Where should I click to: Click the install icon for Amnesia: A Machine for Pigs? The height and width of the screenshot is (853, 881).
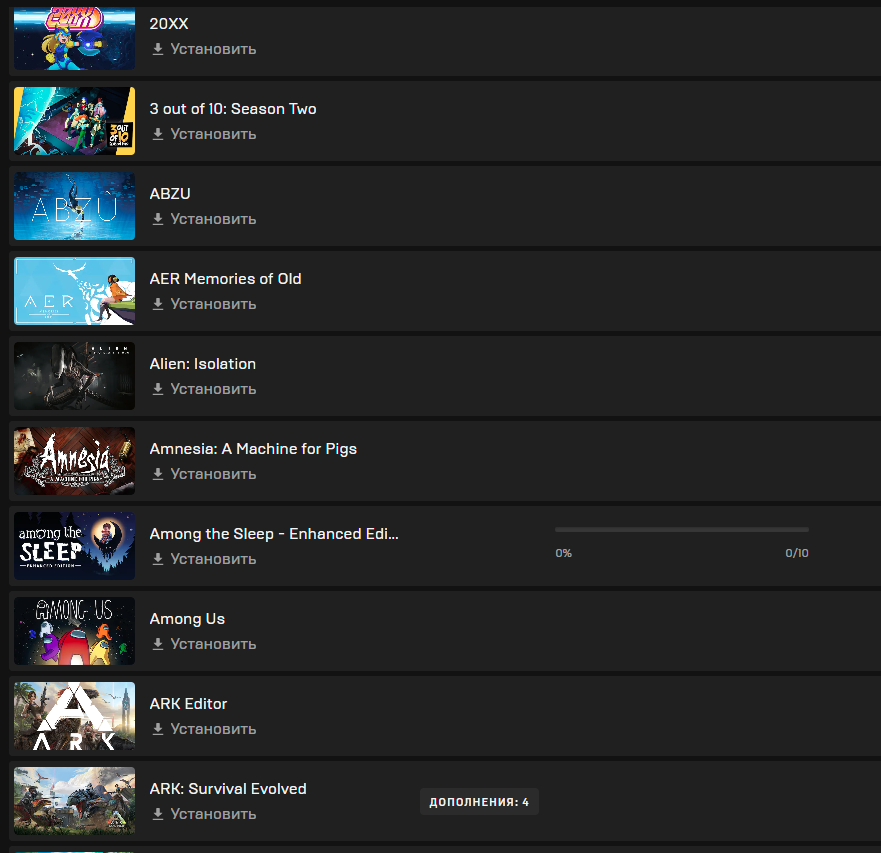click(x=158, y=474)
